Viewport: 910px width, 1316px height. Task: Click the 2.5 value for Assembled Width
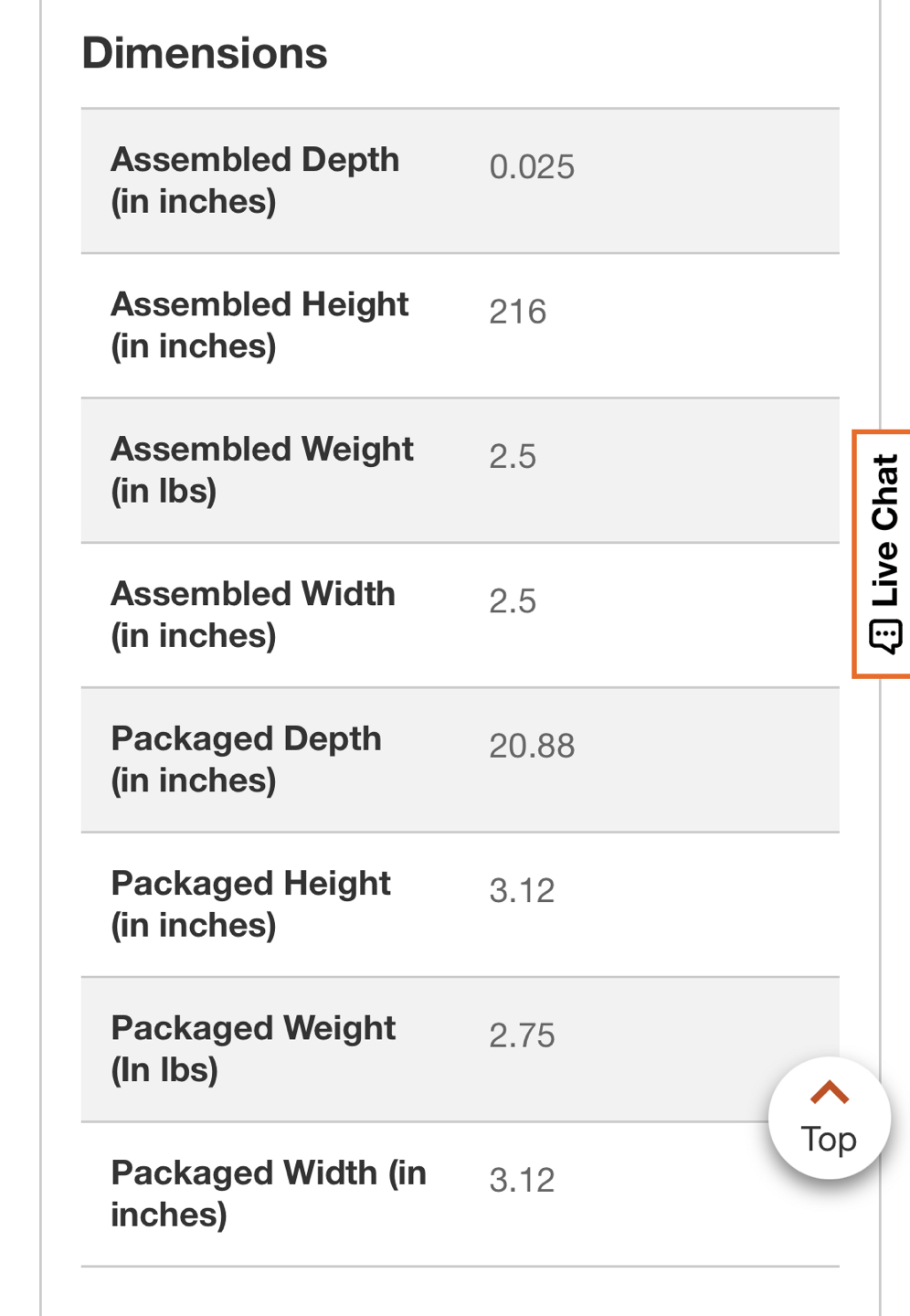click(513, 601)
